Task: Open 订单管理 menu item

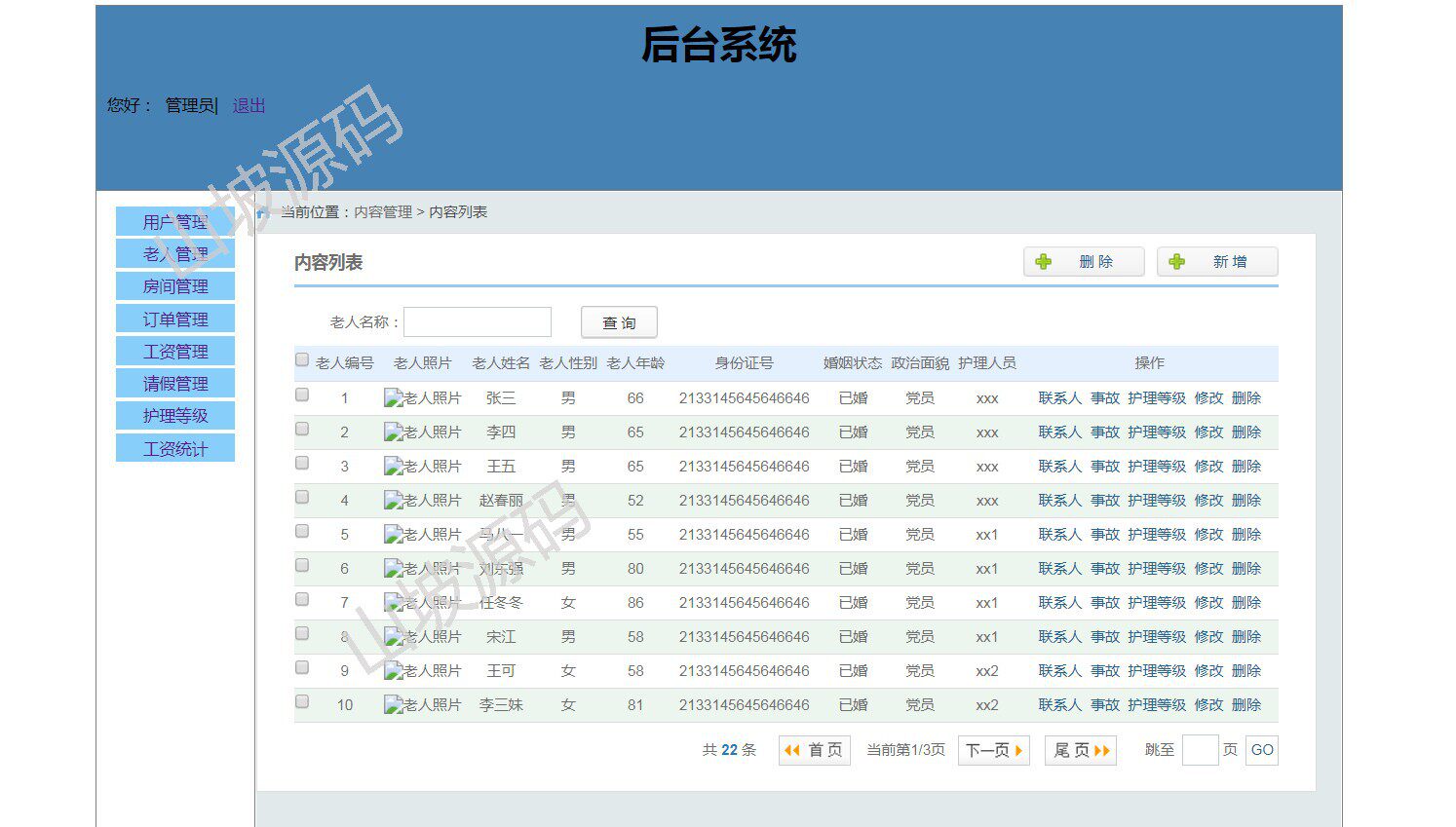Action: coord(175,320)
